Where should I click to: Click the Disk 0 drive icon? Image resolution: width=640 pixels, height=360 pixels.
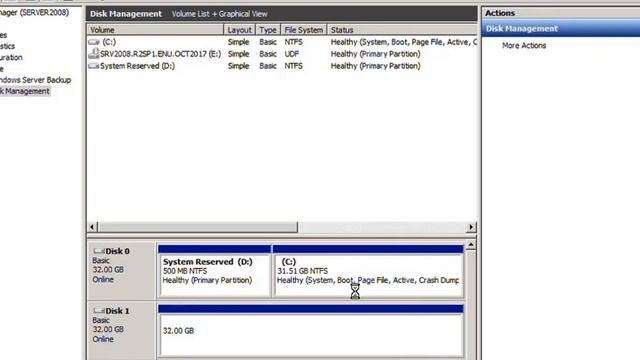click(99, 251)
